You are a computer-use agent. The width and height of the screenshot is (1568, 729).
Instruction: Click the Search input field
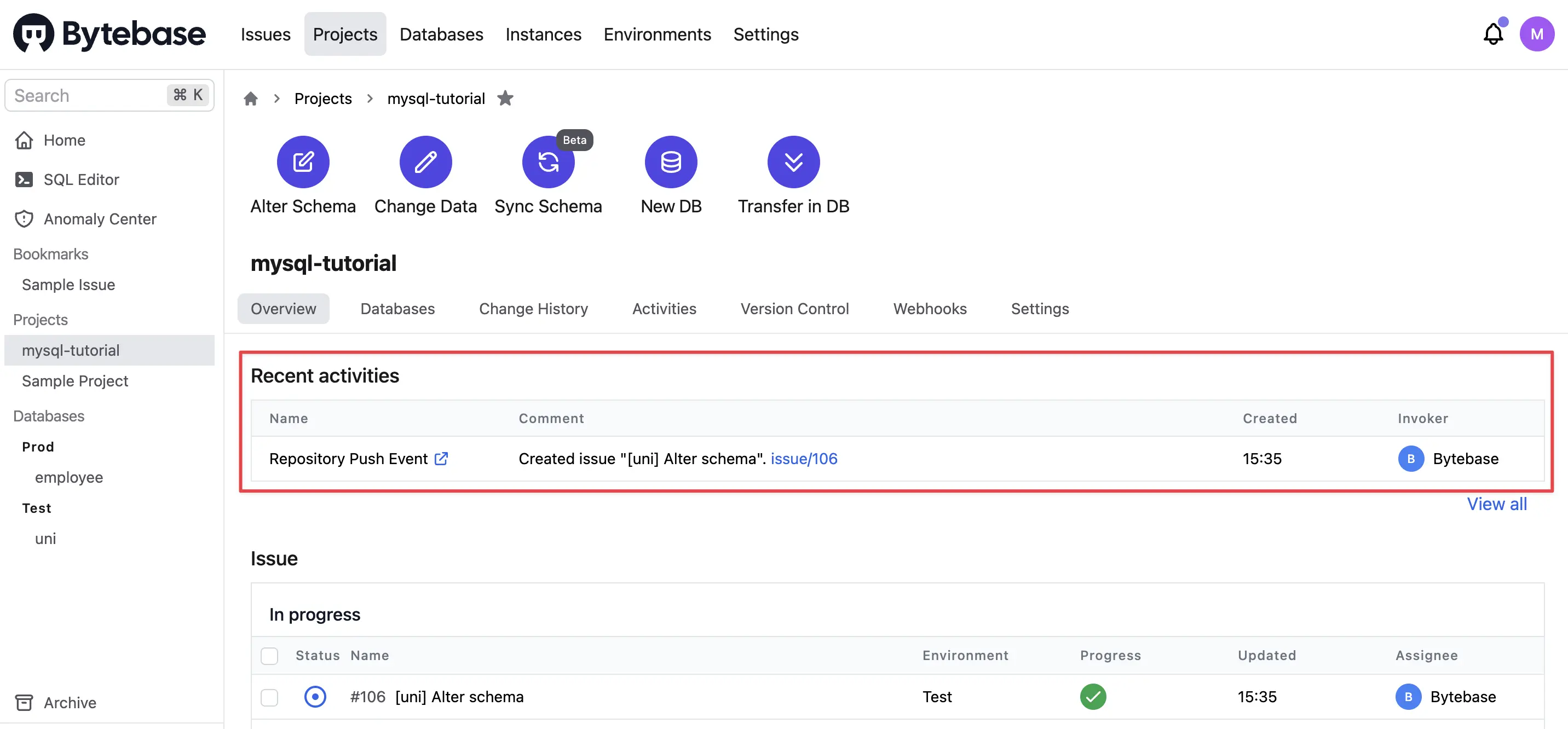pyautogui.click(x=109, y=95)
